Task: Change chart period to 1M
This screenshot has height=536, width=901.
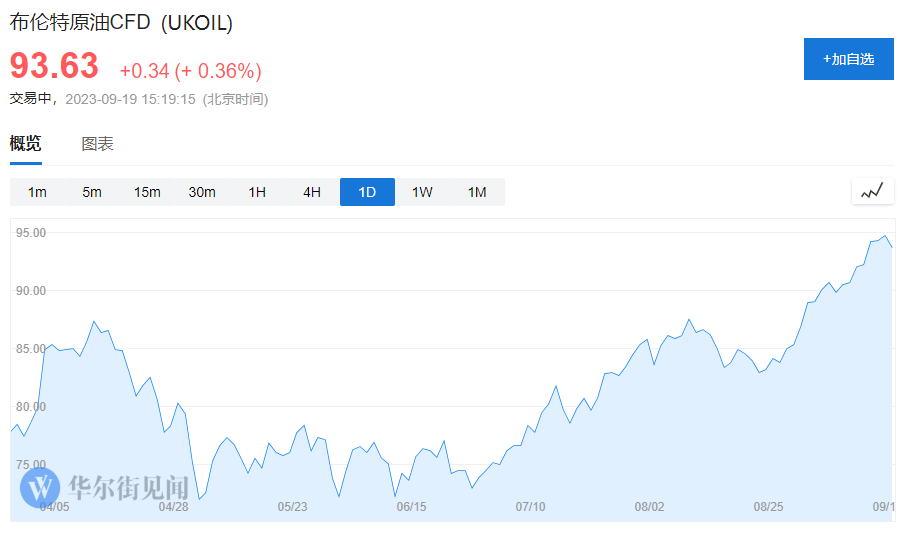Action: coord(477,192)
